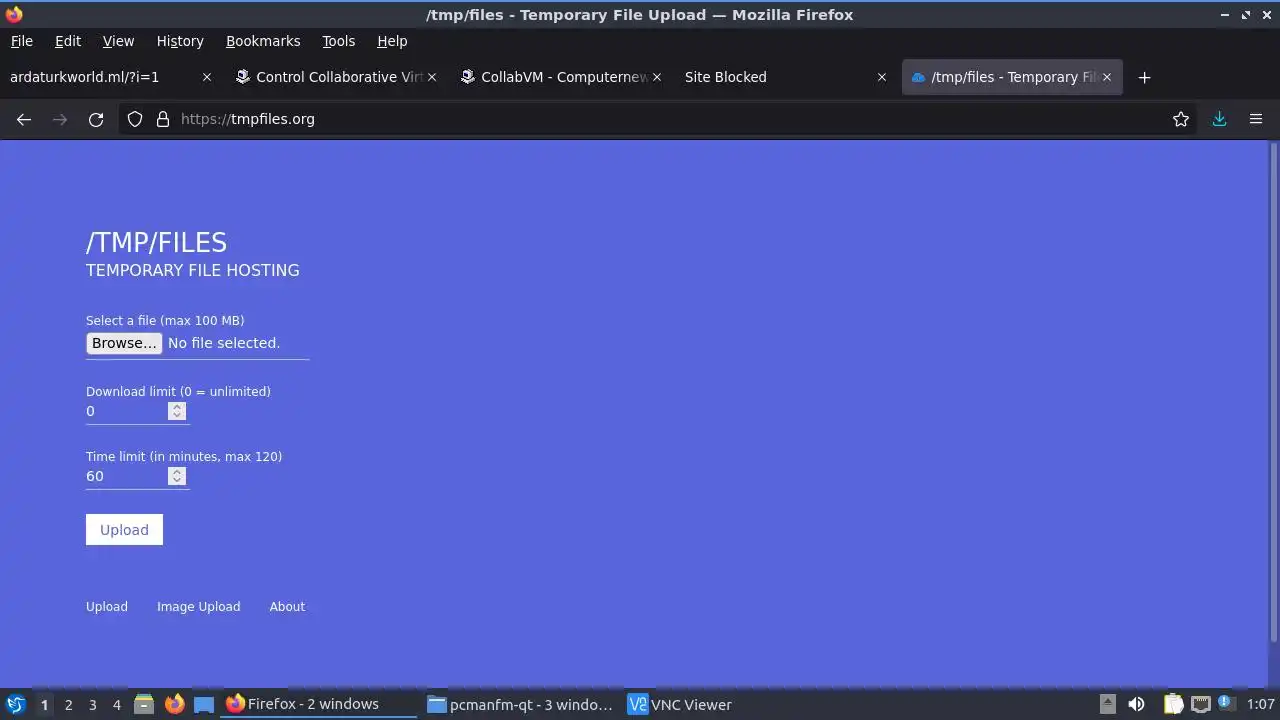
Task: Open the tracking protection shield icon
Action: pos(135,119)
